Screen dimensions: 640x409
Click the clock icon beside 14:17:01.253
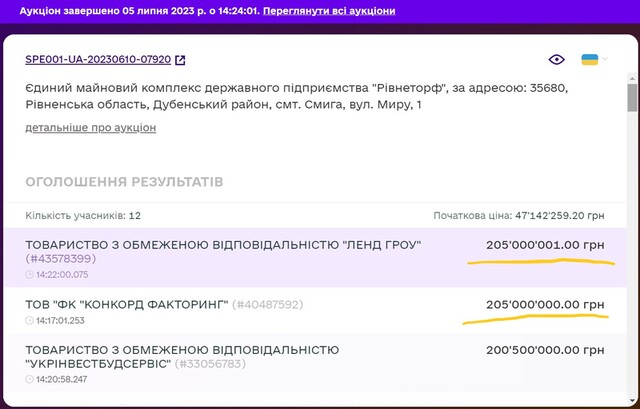click(29, 320)
